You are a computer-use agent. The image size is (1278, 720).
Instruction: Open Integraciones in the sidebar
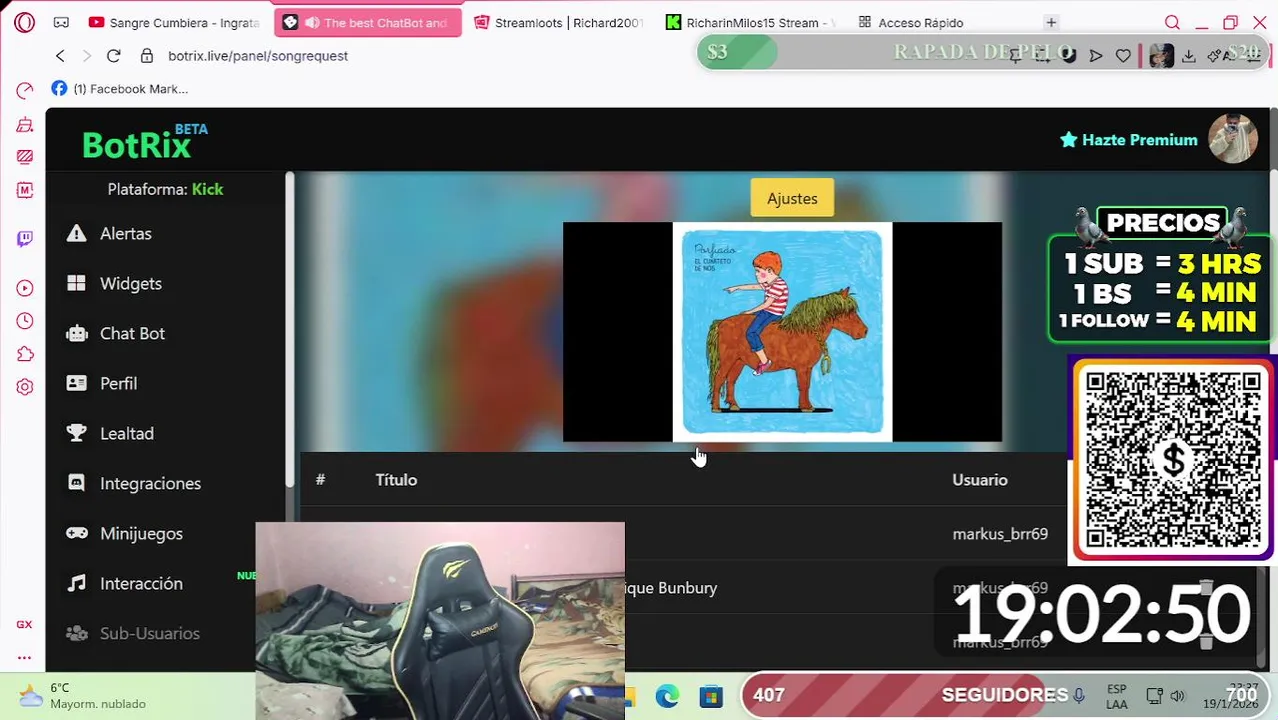coord(150,483)
